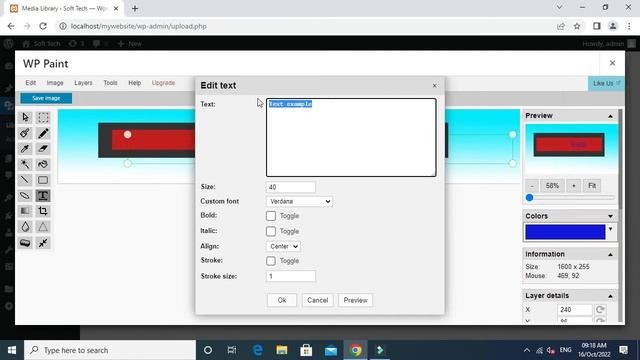Image resolution: width=640 pixels, height=360 pixels.
Task: Select the arrow Select tool
Action: [x=25, y=118]
